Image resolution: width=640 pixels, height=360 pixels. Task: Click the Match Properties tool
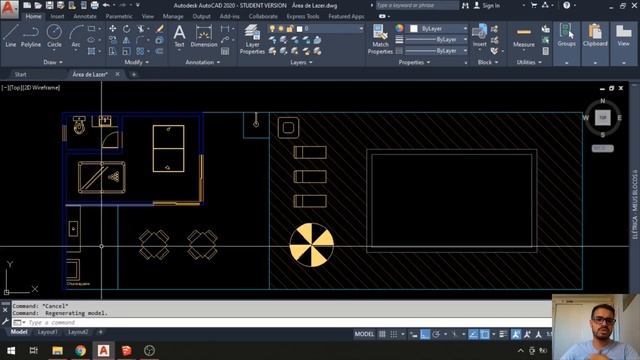pyautogui.click(x=380, y=39)
